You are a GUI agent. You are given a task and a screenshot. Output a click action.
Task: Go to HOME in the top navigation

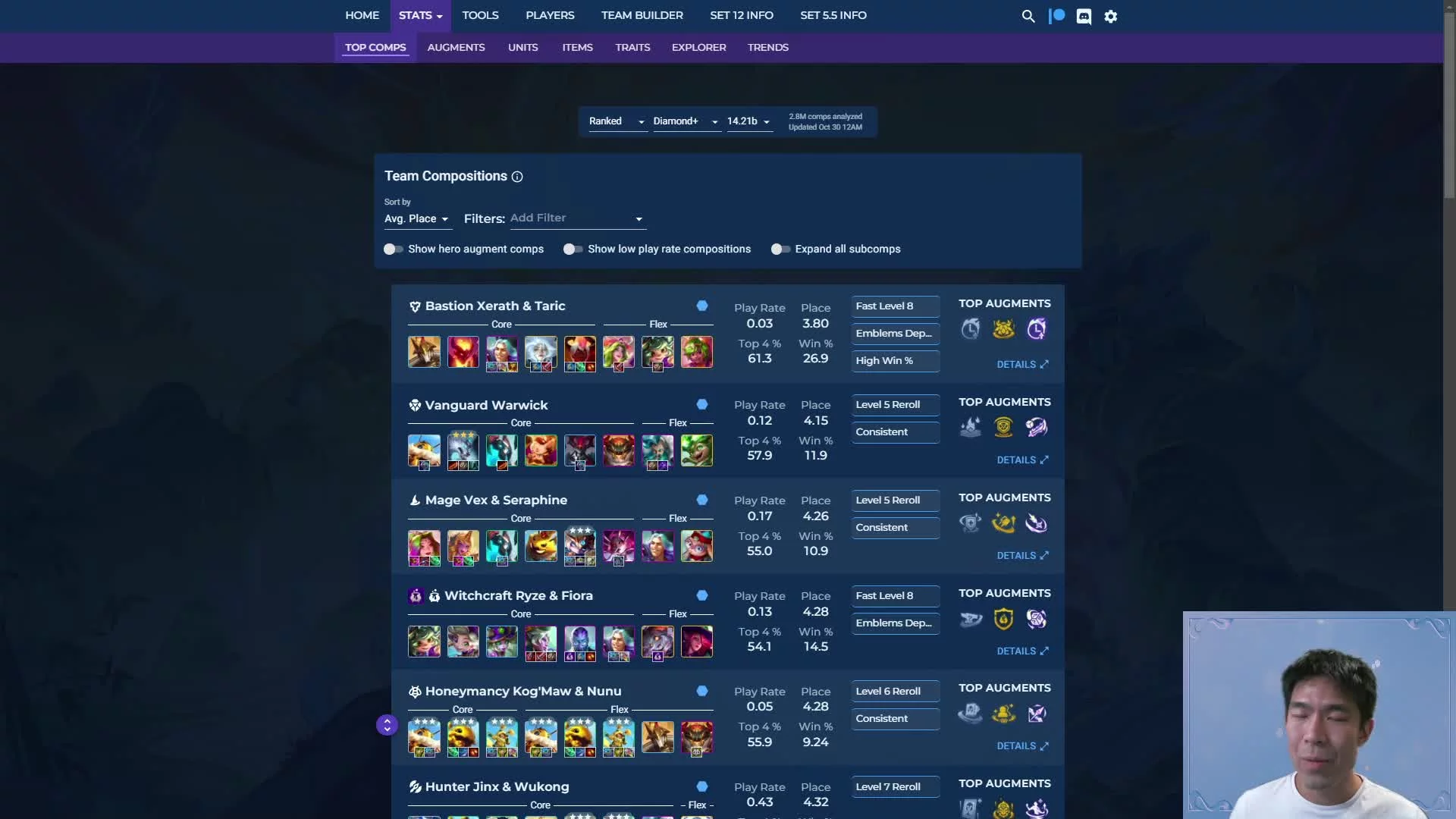pos(362,16)
